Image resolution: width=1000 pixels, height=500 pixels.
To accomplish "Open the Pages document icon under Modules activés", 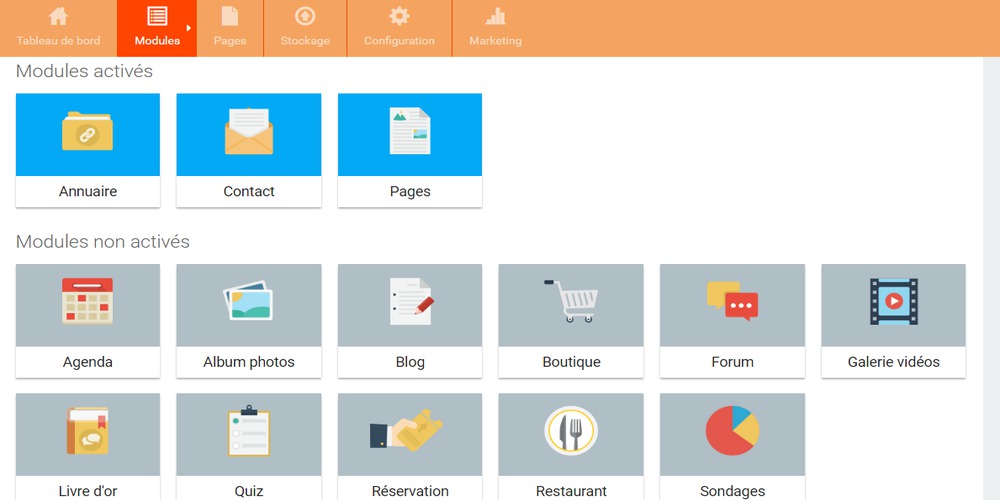I will pyautogui.click(x=410, y=131).
